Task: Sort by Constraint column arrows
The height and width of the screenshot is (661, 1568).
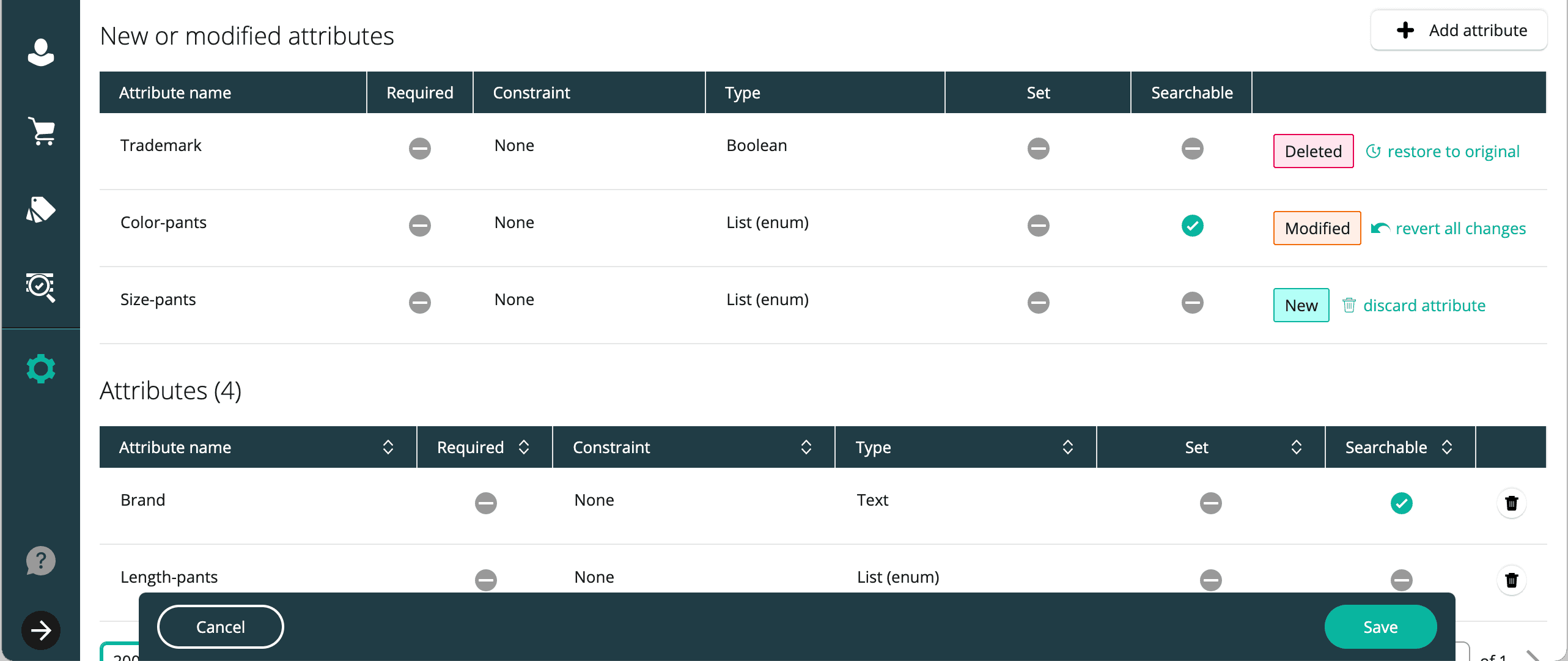Action: (806, 447)
